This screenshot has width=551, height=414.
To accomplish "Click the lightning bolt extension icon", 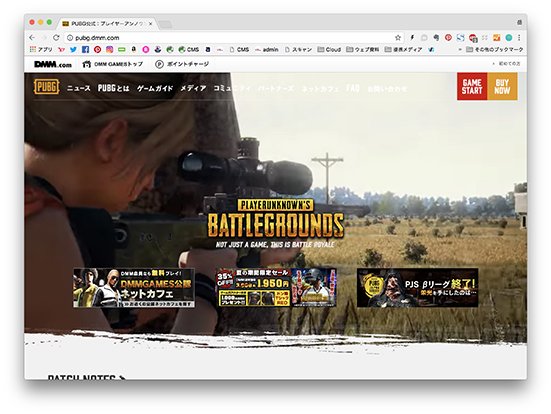I will 412,38.
